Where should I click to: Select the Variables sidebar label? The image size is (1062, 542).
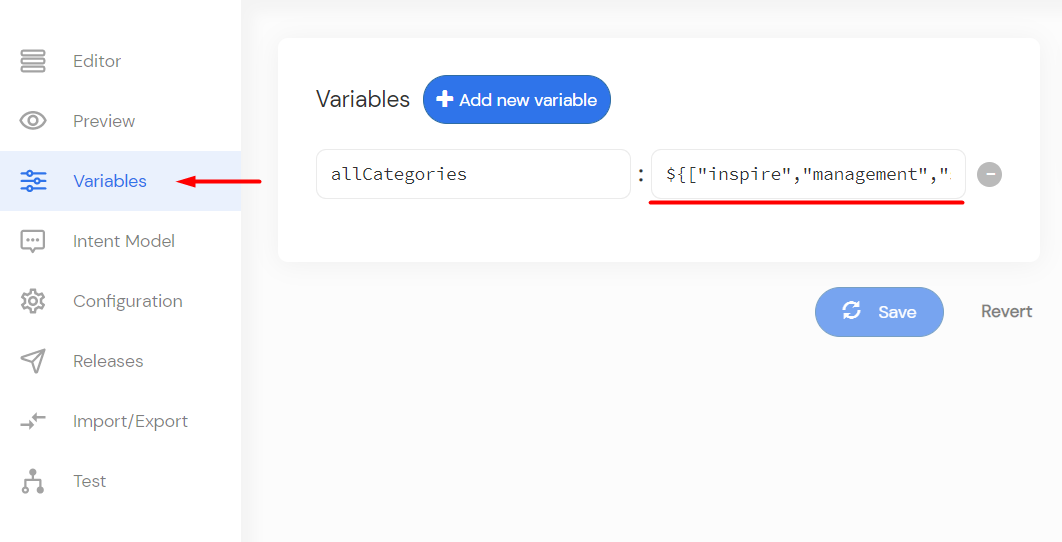pos(110,181)
